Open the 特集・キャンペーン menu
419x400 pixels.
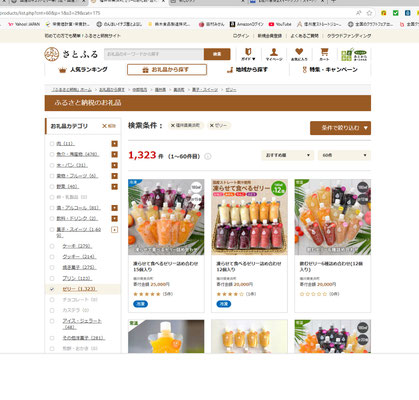(330, 70)
